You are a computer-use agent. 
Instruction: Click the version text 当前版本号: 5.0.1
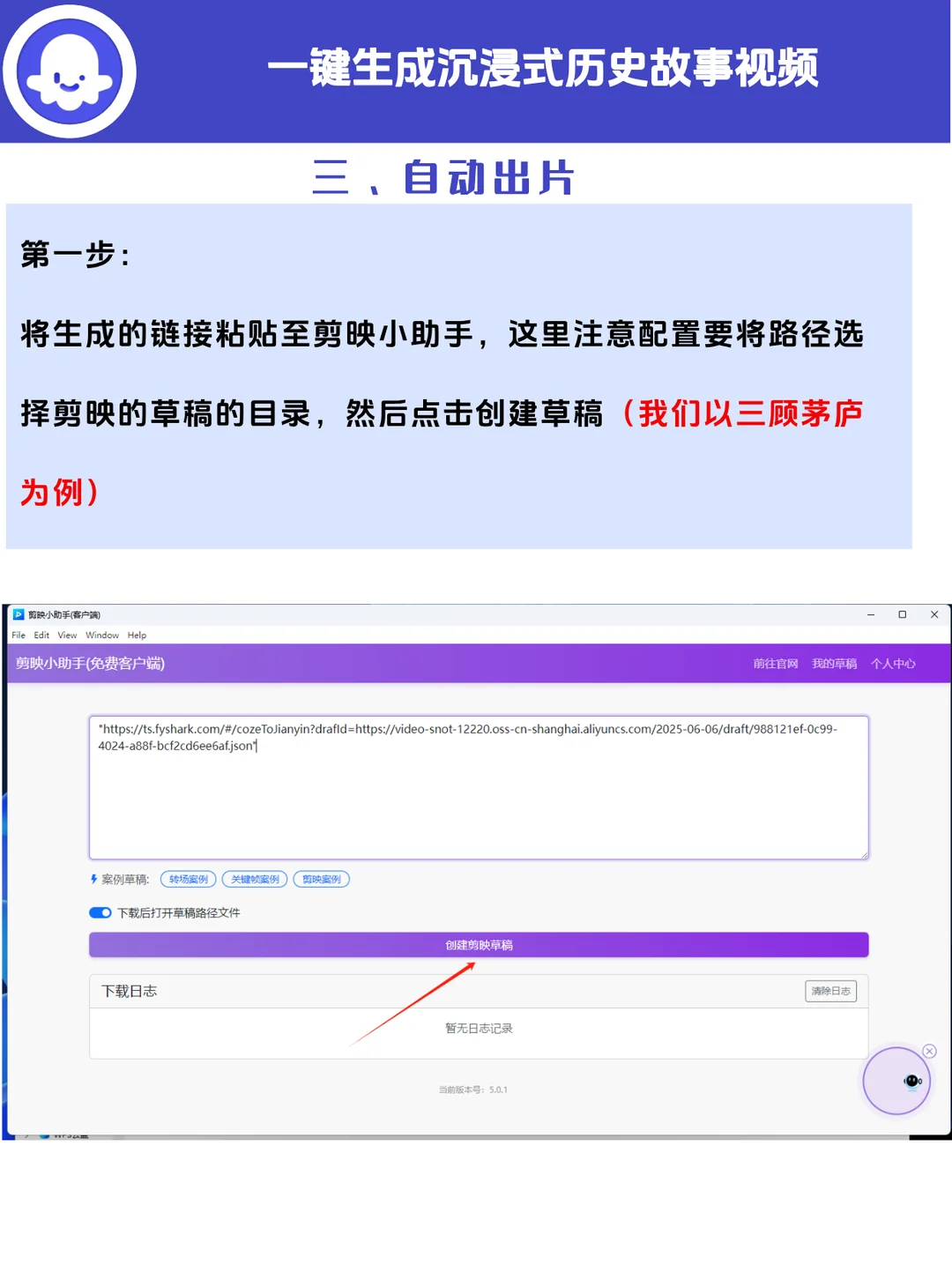point(473,1090)
